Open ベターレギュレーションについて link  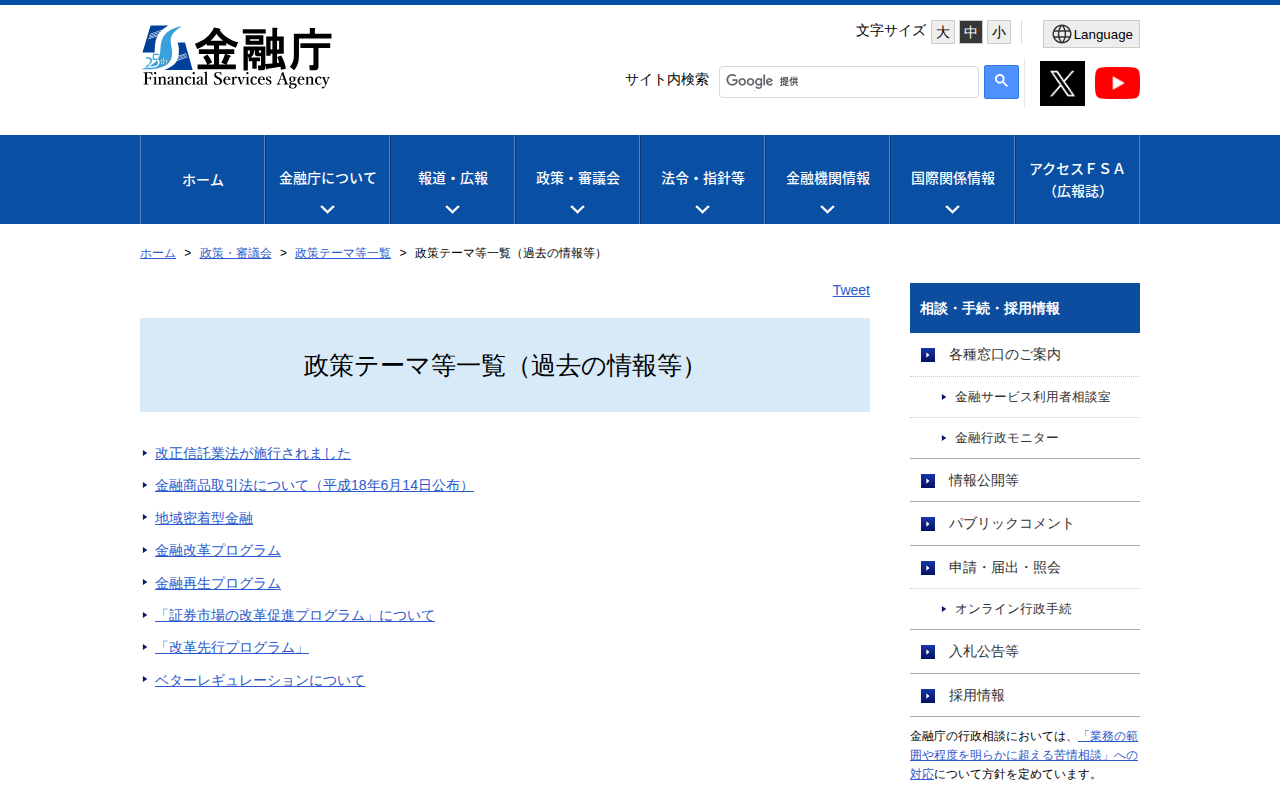click(x=260, y=680)
